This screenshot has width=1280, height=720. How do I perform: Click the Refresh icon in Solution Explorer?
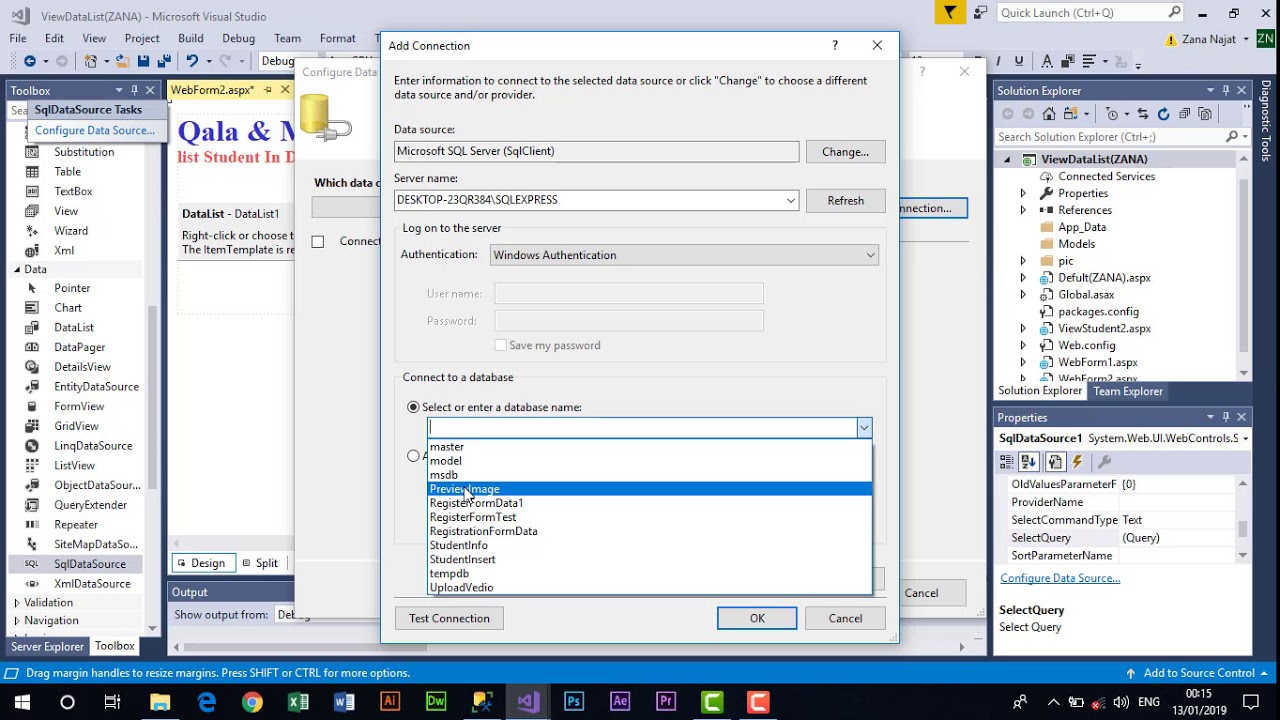click(1164, 114)
